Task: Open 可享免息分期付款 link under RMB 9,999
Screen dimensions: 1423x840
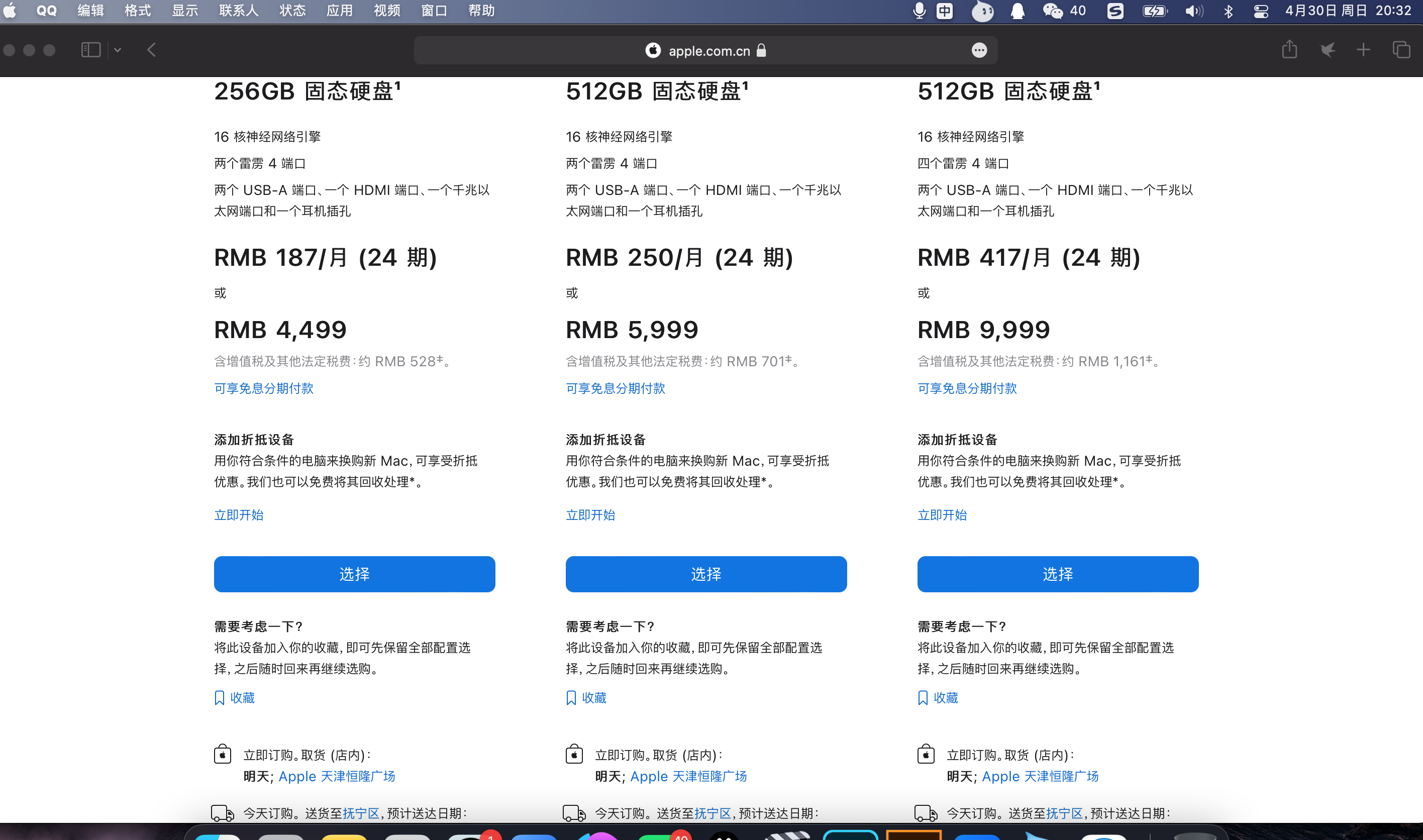Action: [967, 388]
